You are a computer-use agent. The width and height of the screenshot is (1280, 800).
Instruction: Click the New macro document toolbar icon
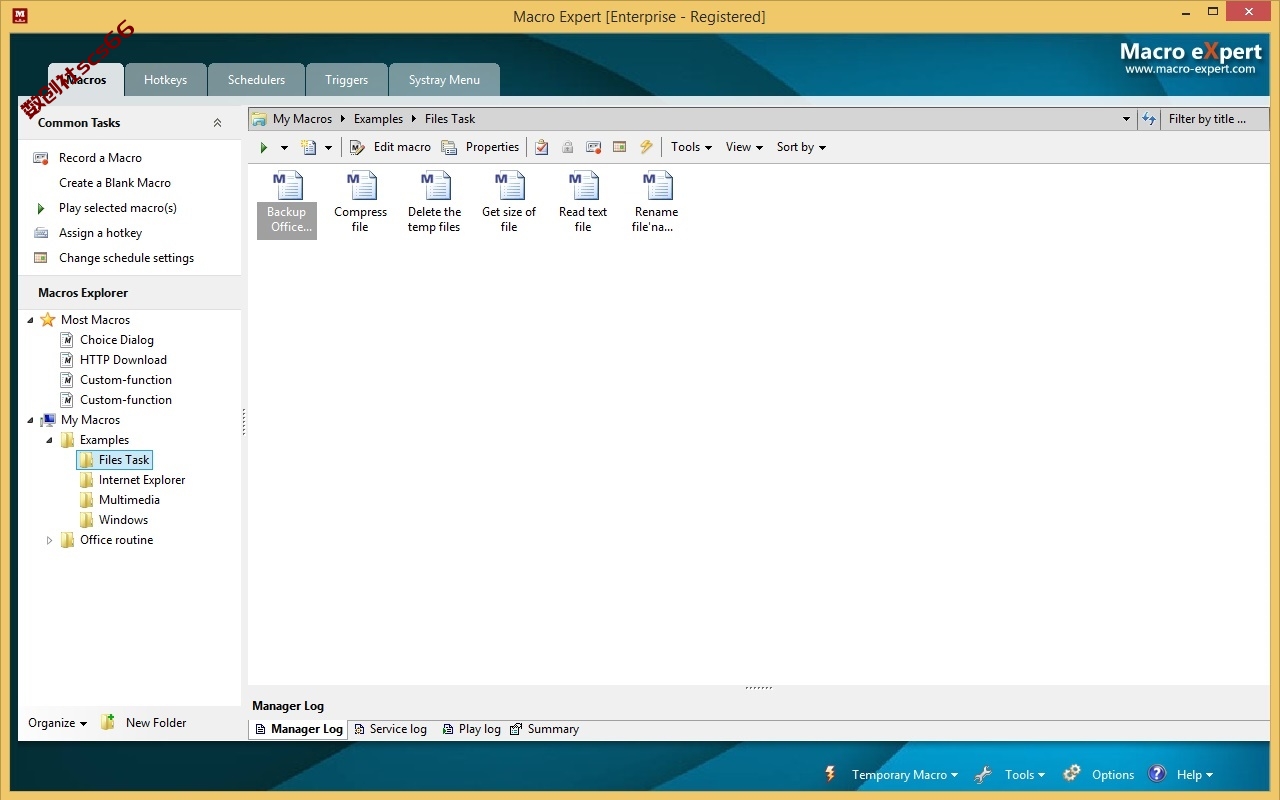pyautogui.click(x=309, y=147)
